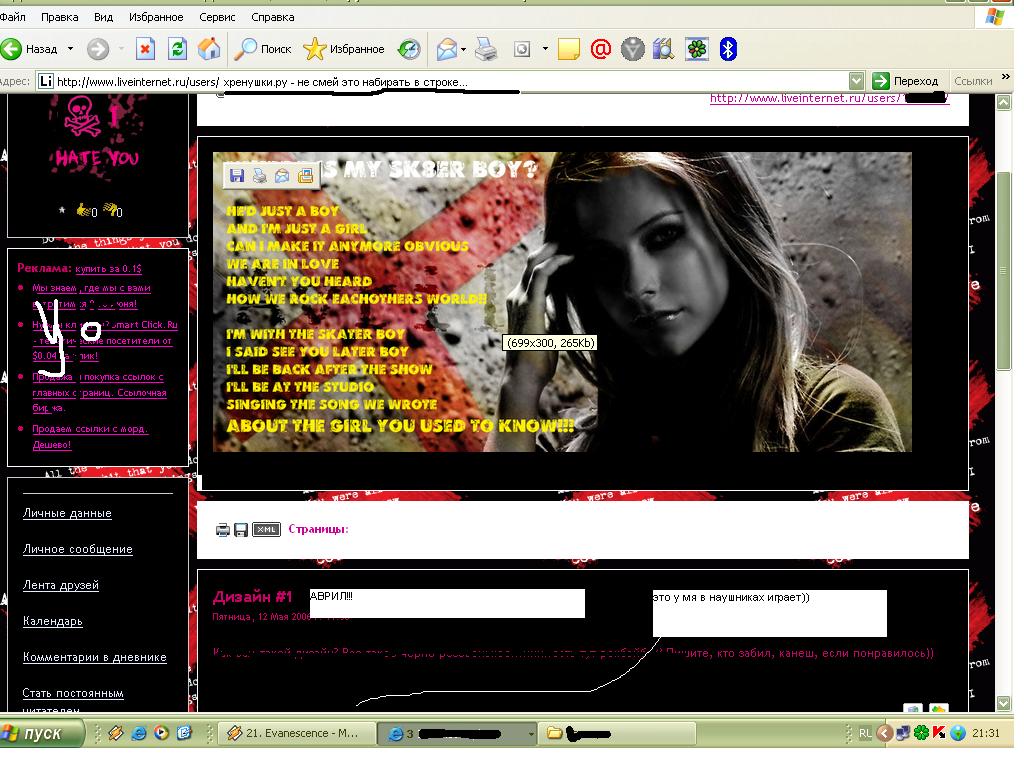
Task: Click the Mail envelope toolbar icon
Action: 447,49
